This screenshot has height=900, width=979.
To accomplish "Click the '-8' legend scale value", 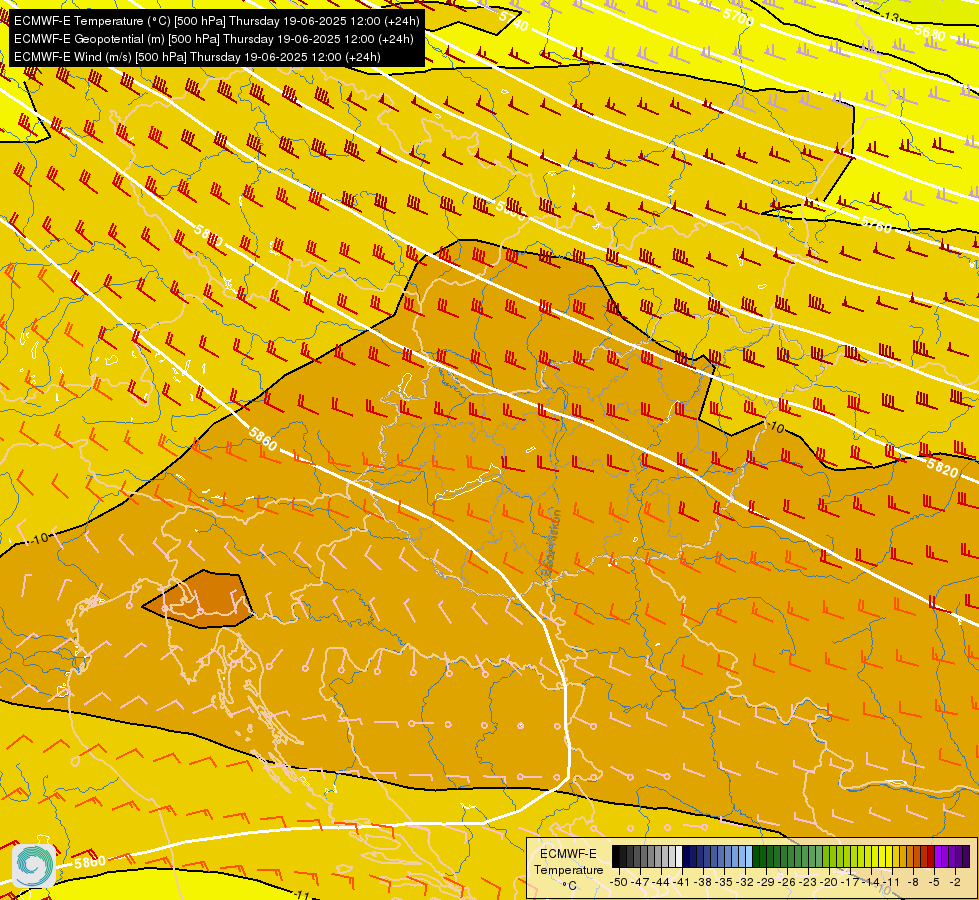I will (913, 882).
